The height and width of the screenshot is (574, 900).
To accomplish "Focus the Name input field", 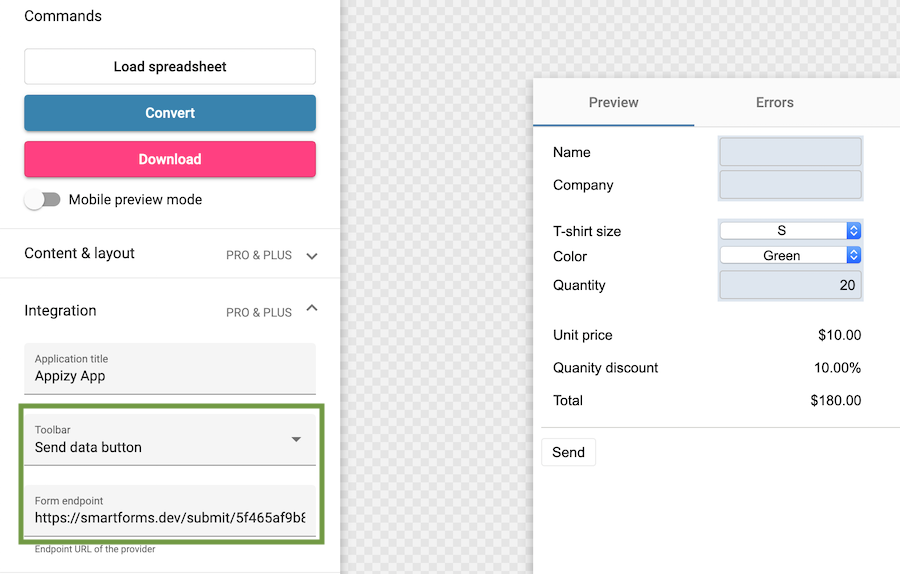I will pyautogui.click(x=790, y=152).
